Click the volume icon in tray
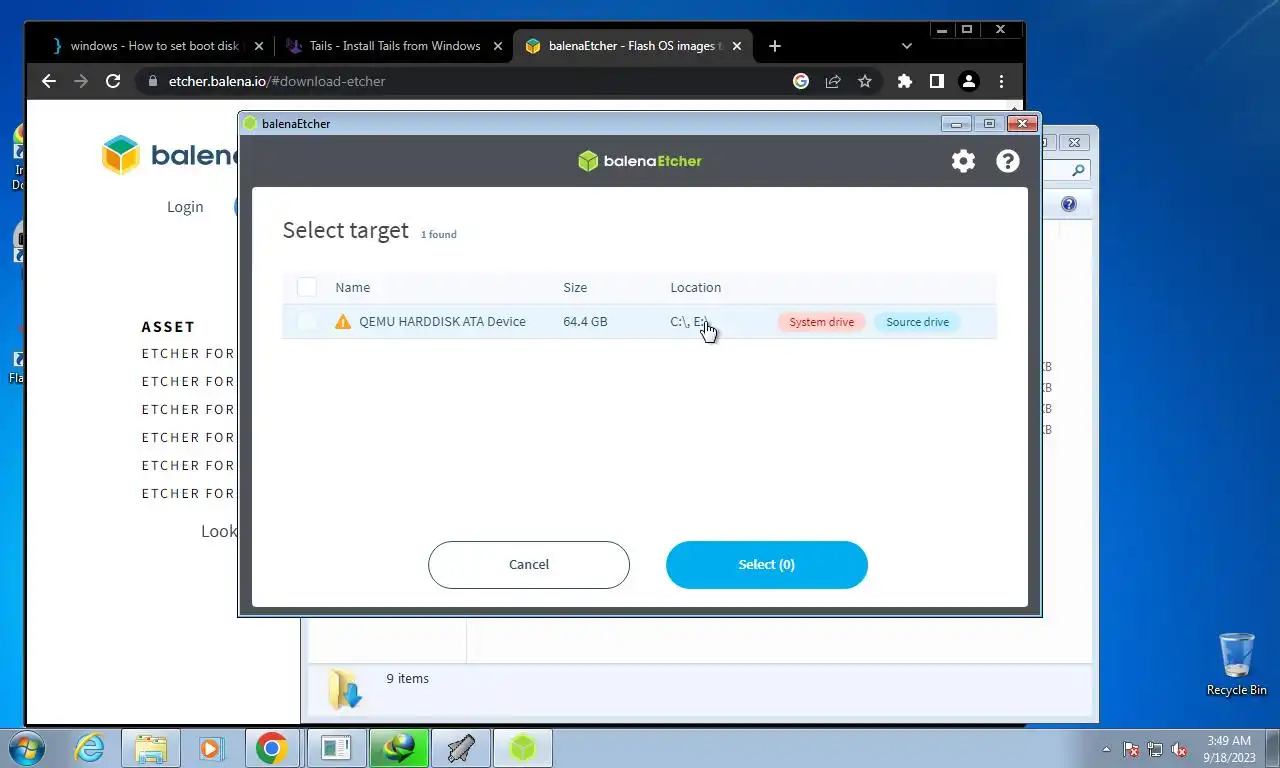This screenshot has width=1280, height=768. [1179, 749]
